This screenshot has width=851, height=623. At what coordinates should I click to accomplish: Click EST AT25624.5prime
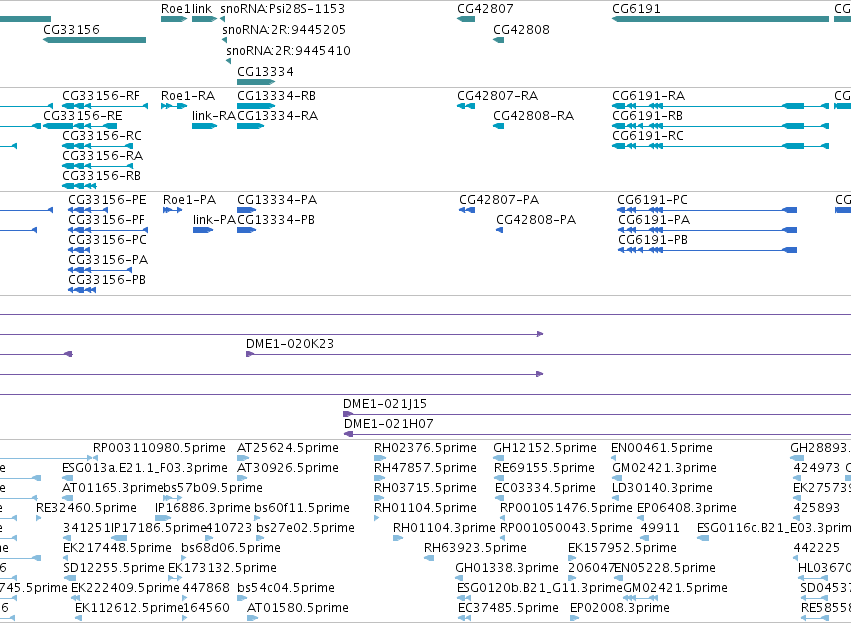pyautogui.click(x=288, y=448)
